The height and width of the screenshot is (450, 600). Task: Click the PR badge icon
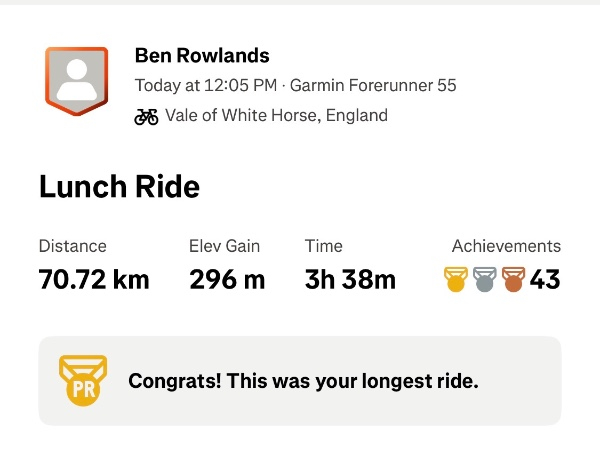[x=82, y=381]
